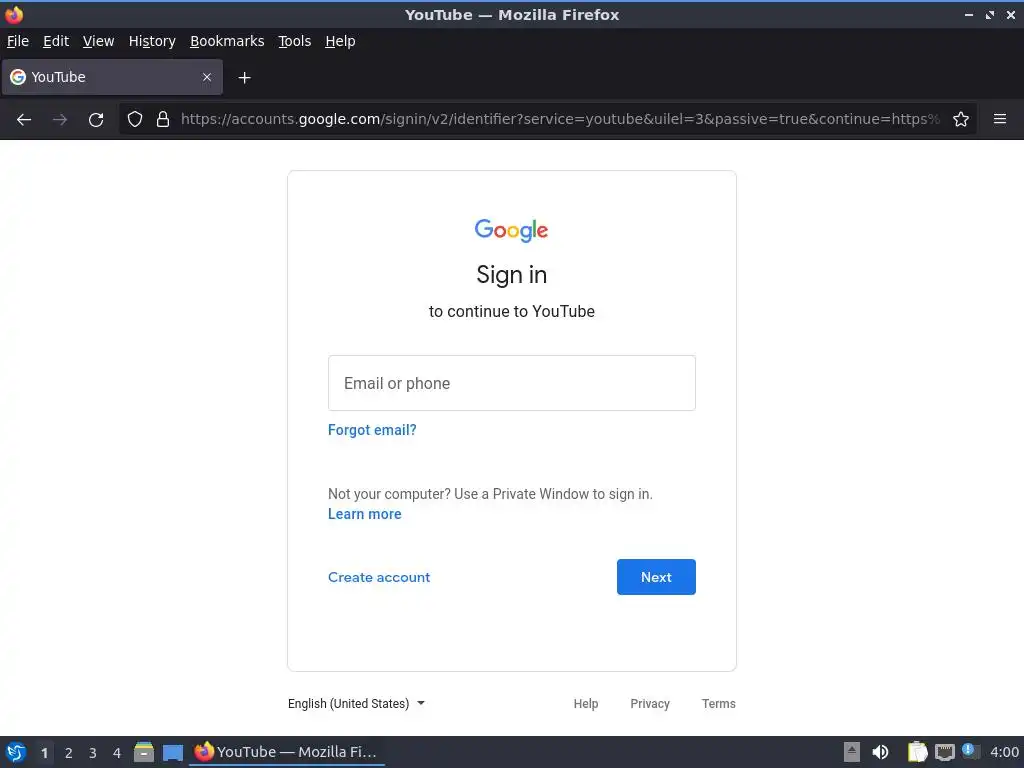The width and height of the screenshot is (1024, 768).
Task: Switch to workspace 1
Action: coord(44,753)
